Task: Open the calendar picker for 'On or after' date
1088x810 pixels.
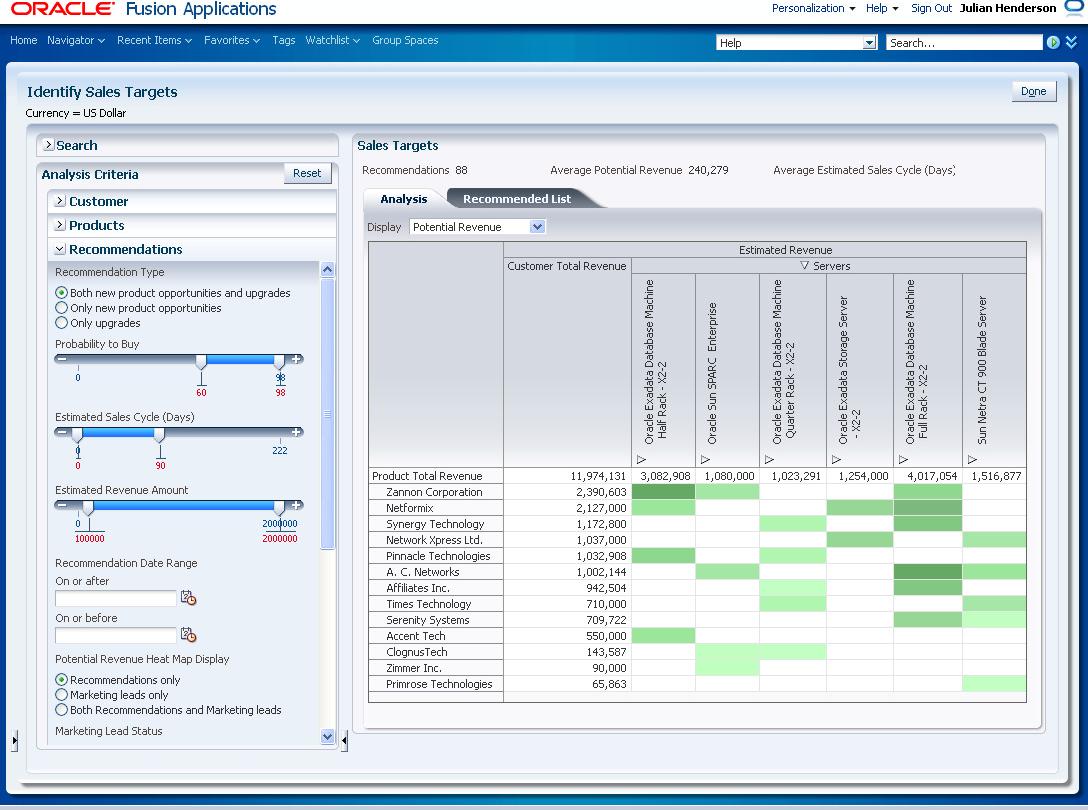Action: click(188, 598)
